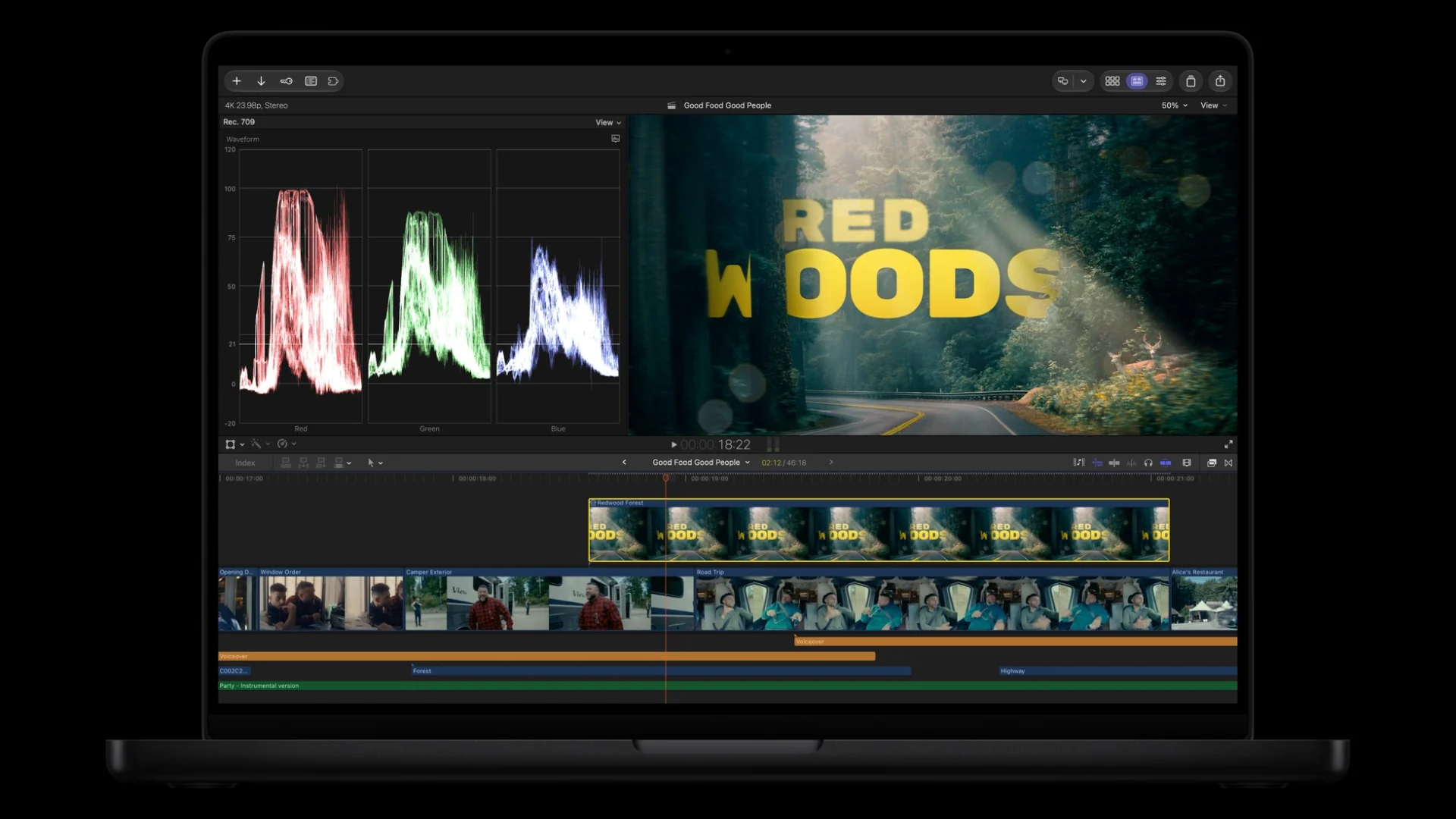Go back in timeline history arrow

click(x=624, y=463)
